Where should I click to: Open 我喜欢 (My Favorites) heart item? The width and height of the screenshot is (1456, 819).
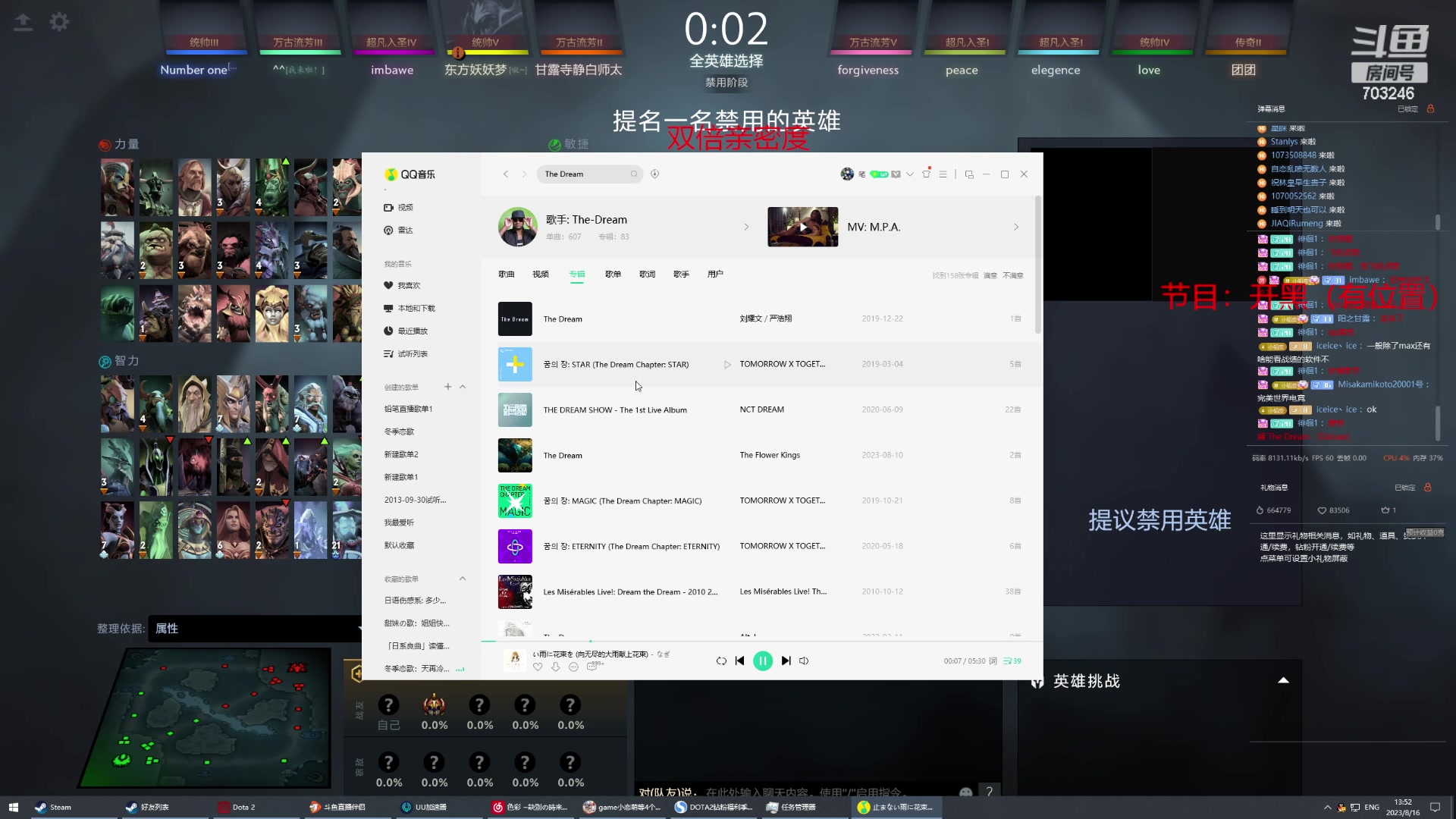tap(402, 285)
